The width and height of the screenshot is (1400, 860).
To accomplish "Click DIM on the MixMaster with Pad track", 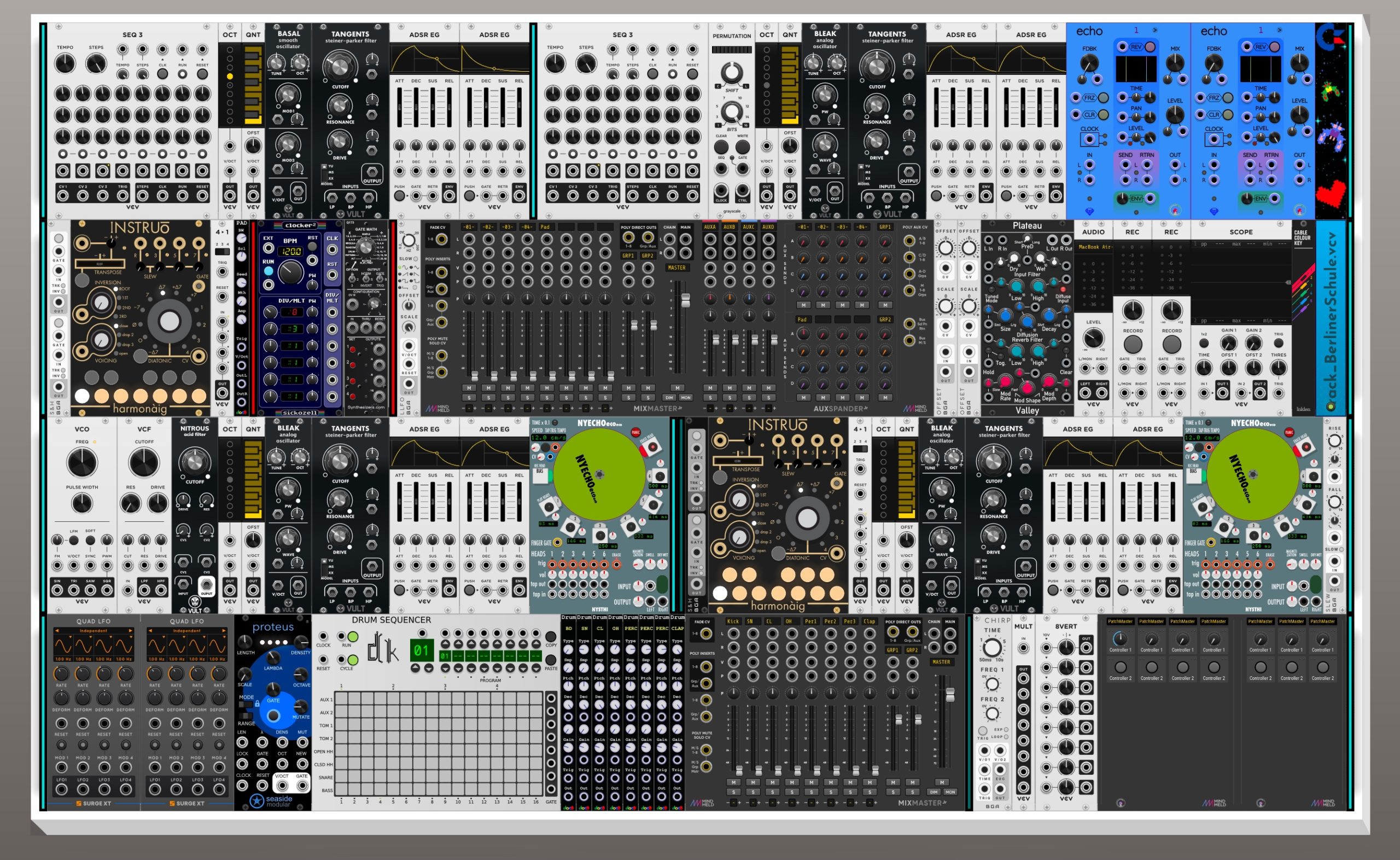I will point(669,398).
